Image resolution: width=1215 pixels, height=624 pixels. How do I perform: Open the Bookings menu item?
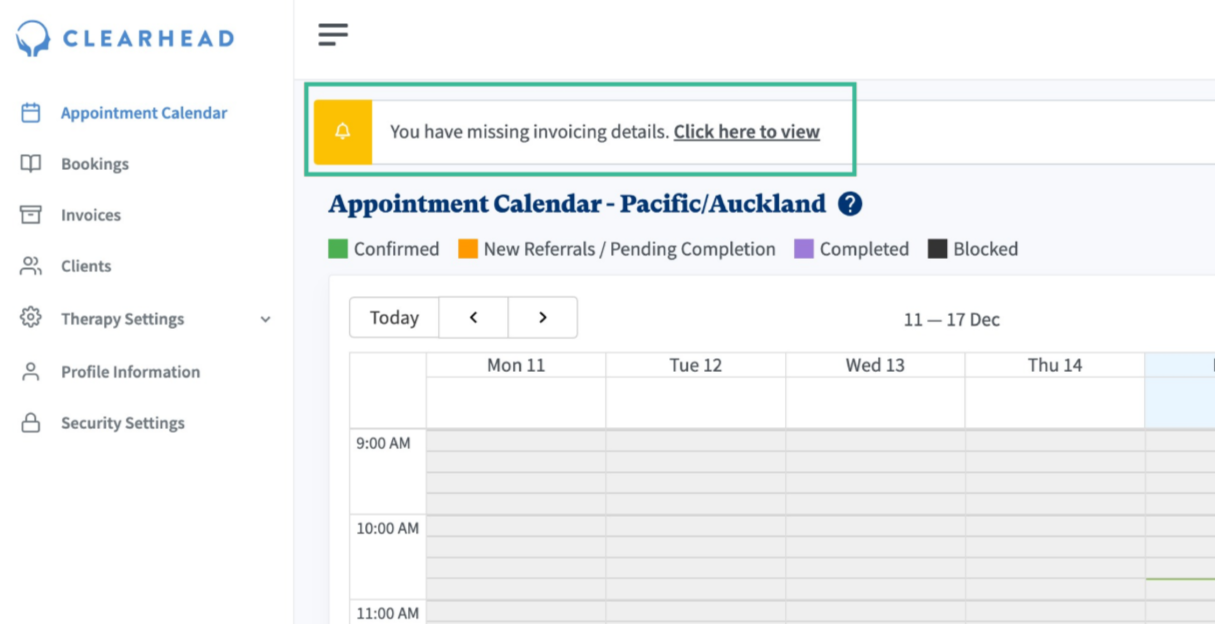[x=95, y=164]
